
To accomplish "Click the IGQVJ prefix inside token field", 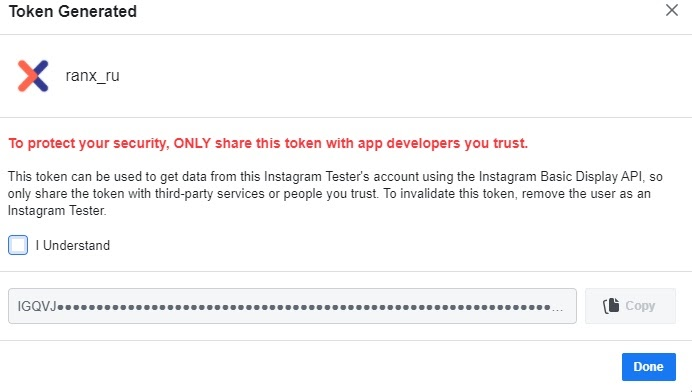I will (x=37, y=306).
